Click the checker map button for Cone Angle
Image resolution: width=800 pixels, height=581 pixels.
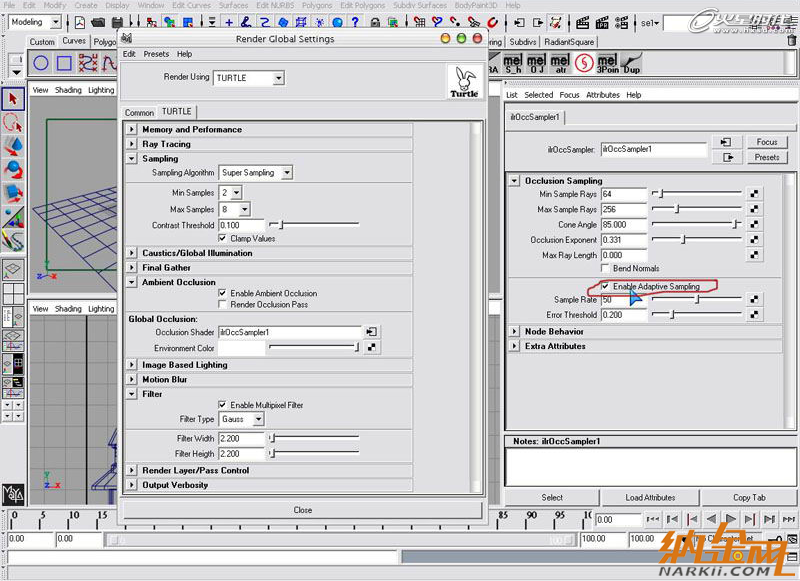click(755, 225)
